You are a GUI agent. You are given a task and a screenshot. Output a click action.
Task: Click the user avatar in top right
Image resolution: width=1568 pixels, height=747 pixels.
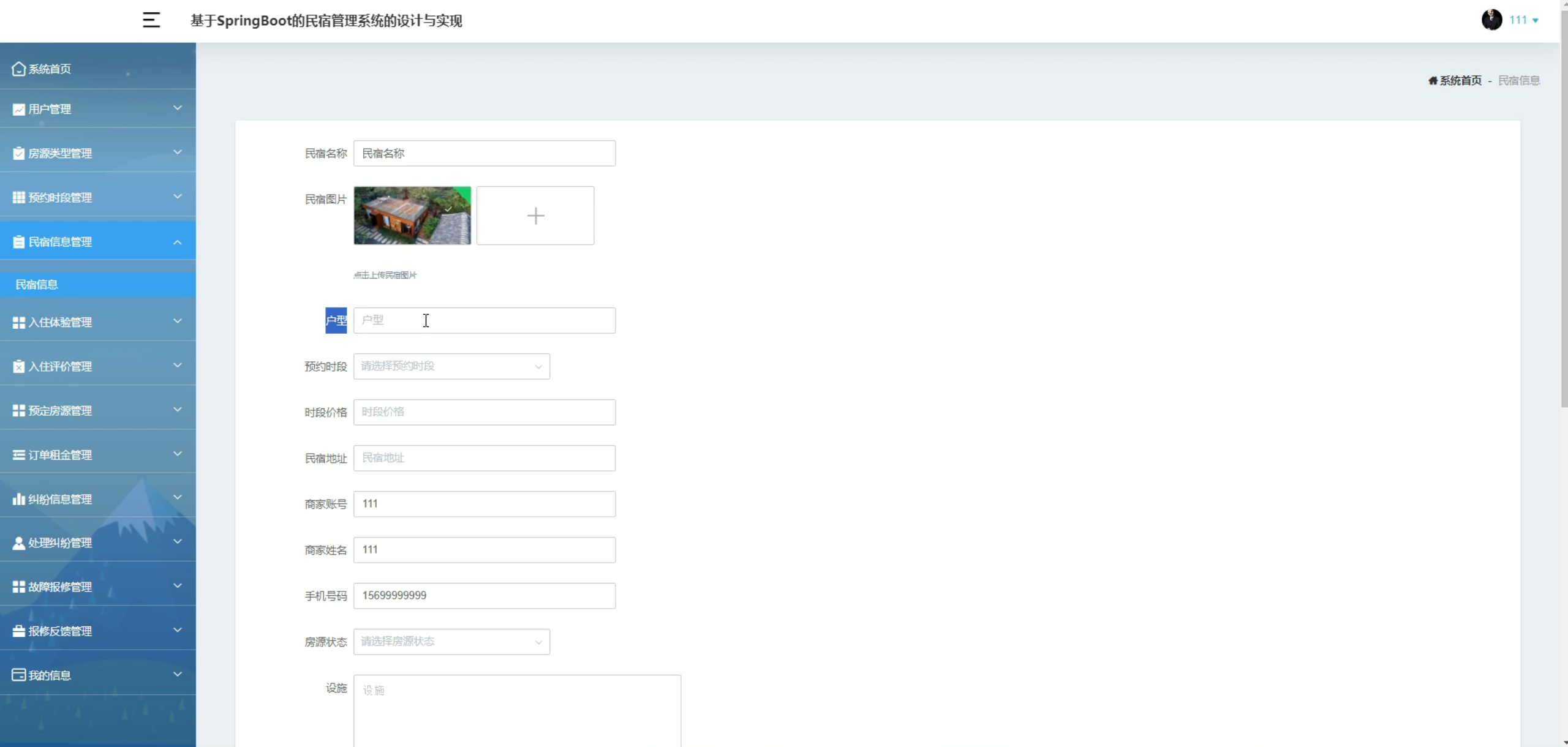pyautogui.click(x=1491, y=20)
